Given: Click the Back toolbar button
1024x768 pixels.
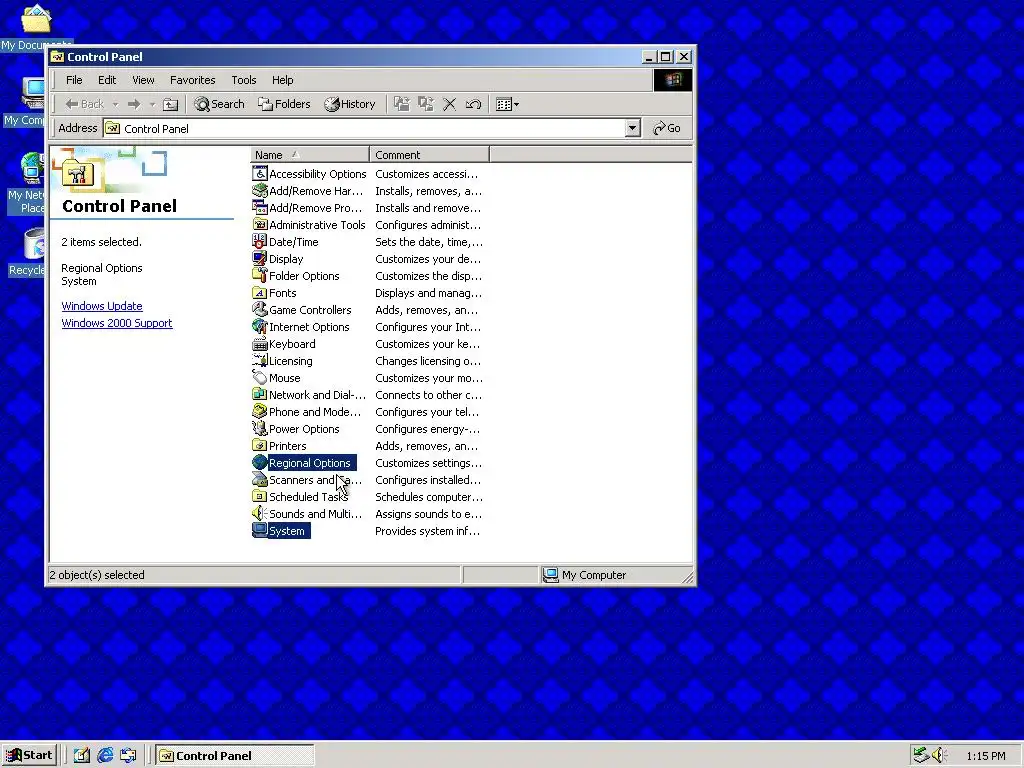Looking at the screenshot, I should tap(85, 104).
